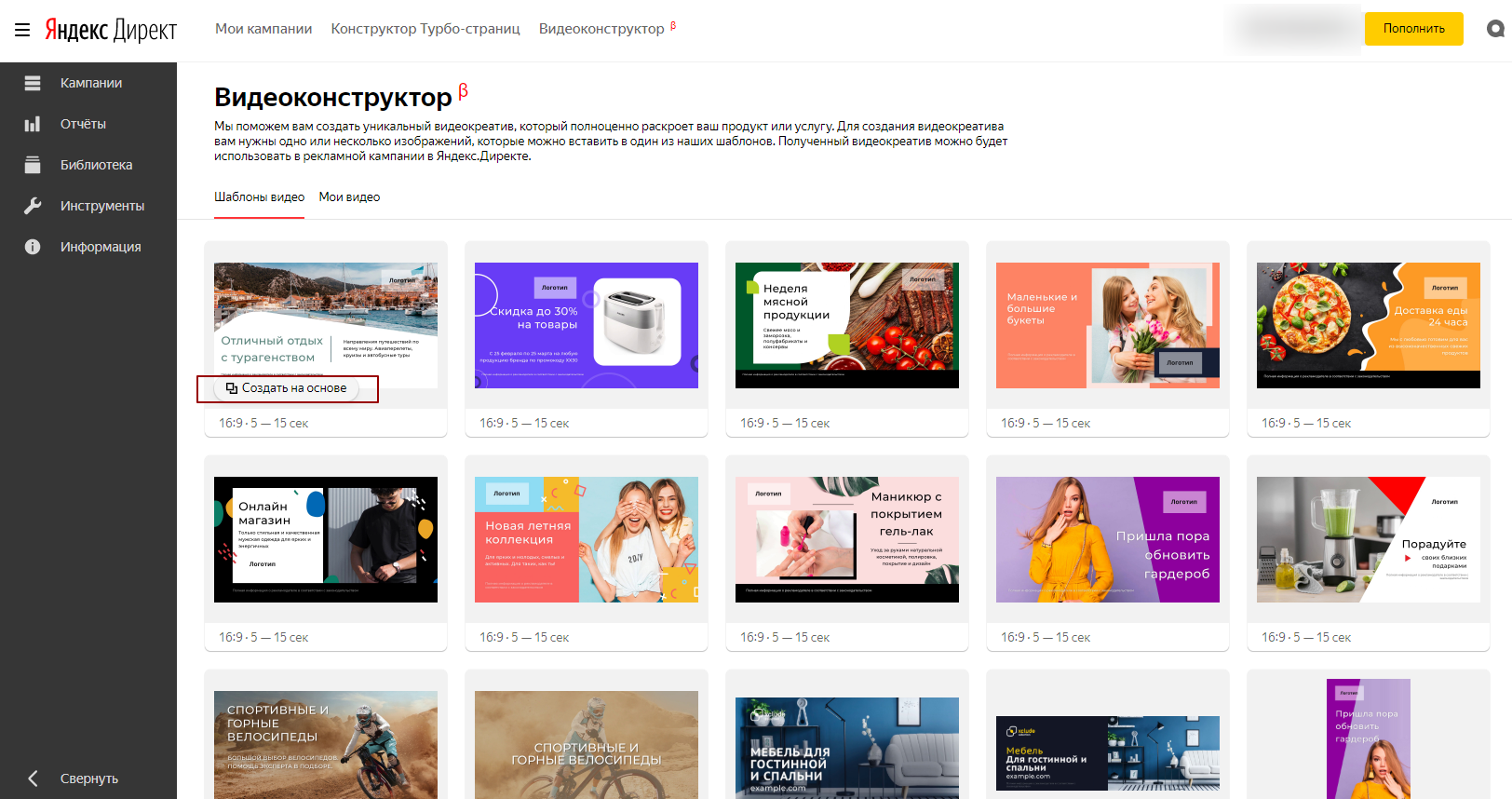Select the horizontal Пришла пора обновить гардероб template
Viewport: 1512px width, 799px height.
1108,539
